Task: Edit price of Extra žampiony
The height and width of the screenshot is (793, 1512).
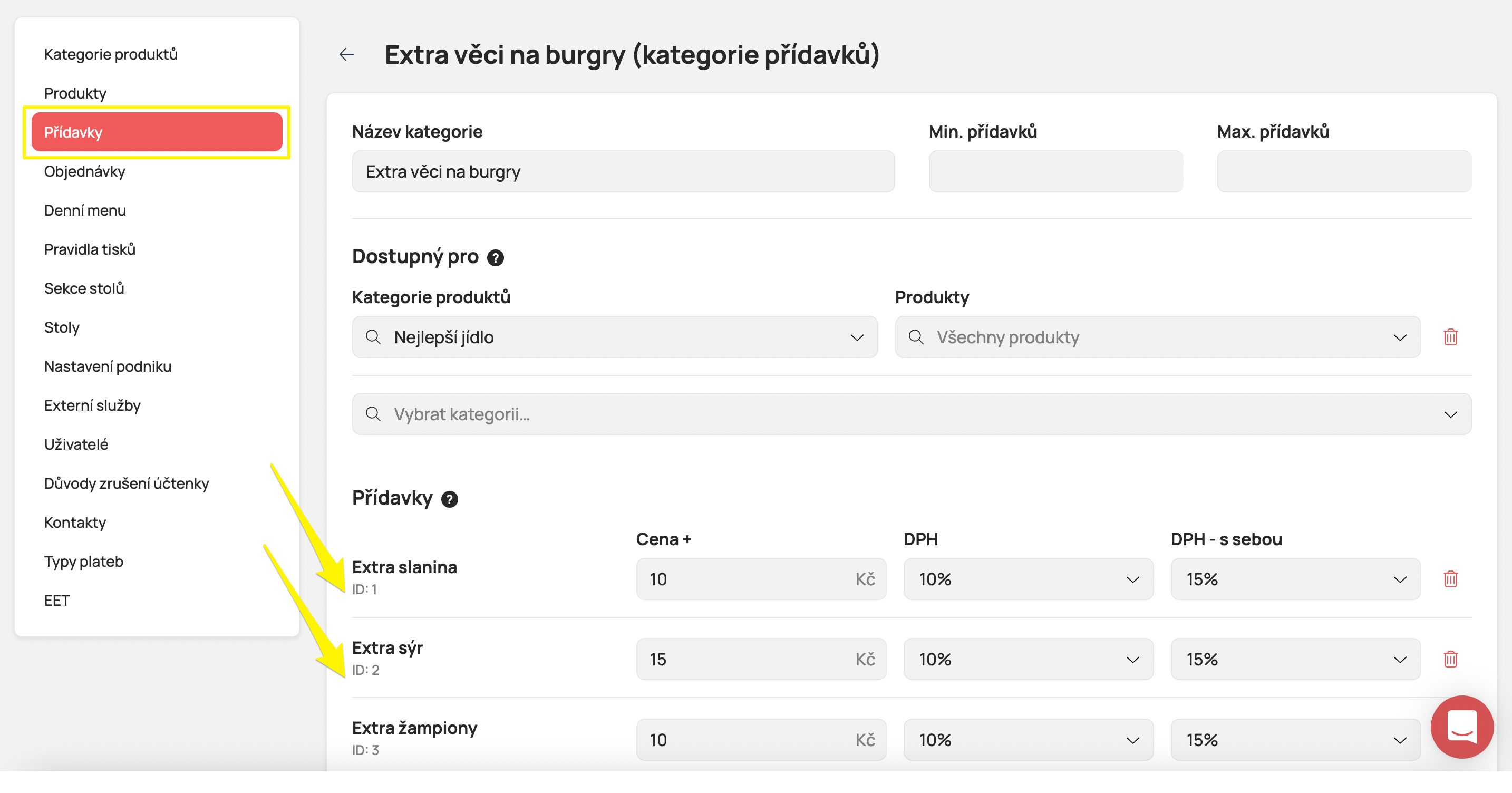Action: click(x=761, y=740)
